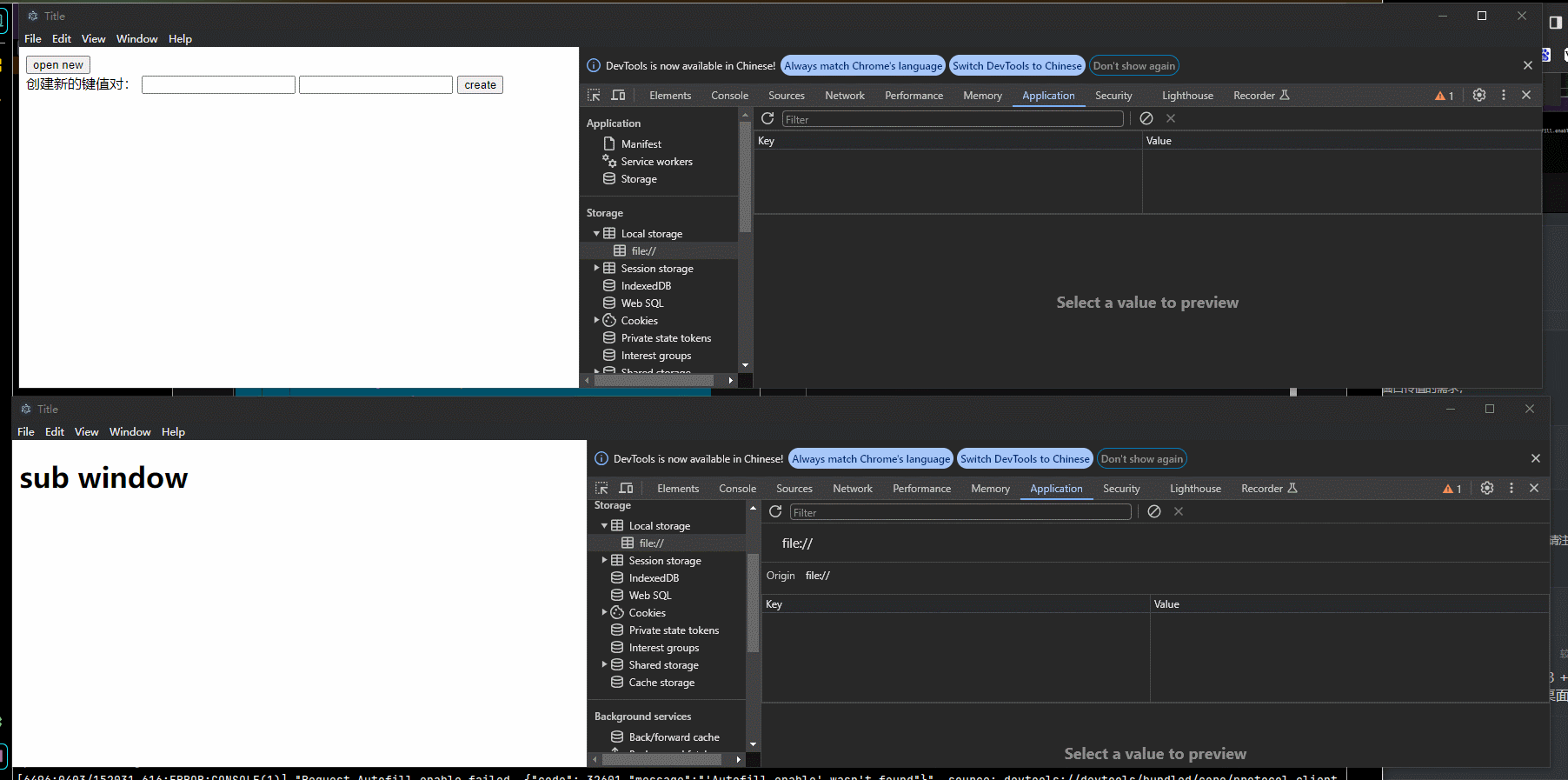The height and width of the screenshot is (780, 1568).
Task: Select Back/forward cache in bottom sidebar
Action: pyautogui.click(x=674, y=737)
